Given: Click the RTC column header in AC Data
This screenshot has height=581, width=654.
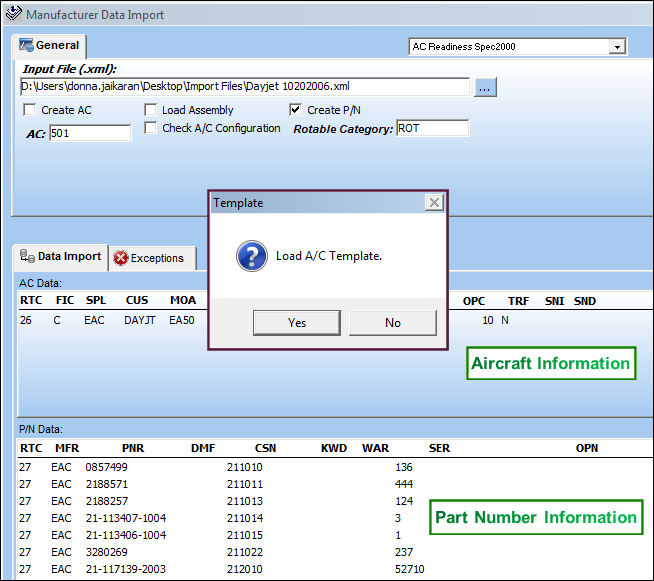Looking at the screenshot, I should pyautogui.click(x=31, y=300).
